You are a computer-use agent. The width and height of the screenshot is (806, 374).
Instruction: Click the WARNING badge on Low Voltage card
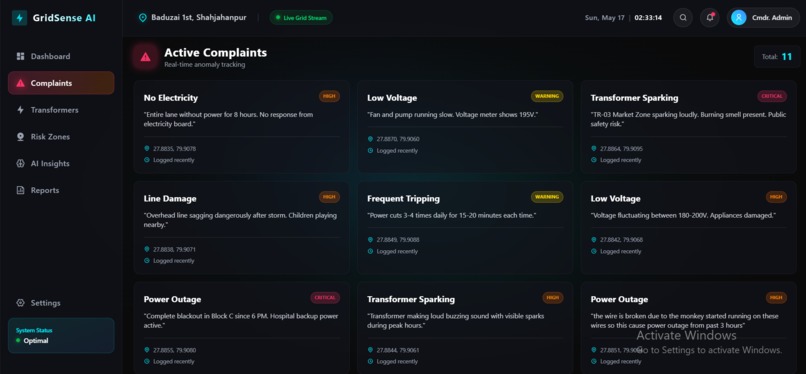click(547, 96)
